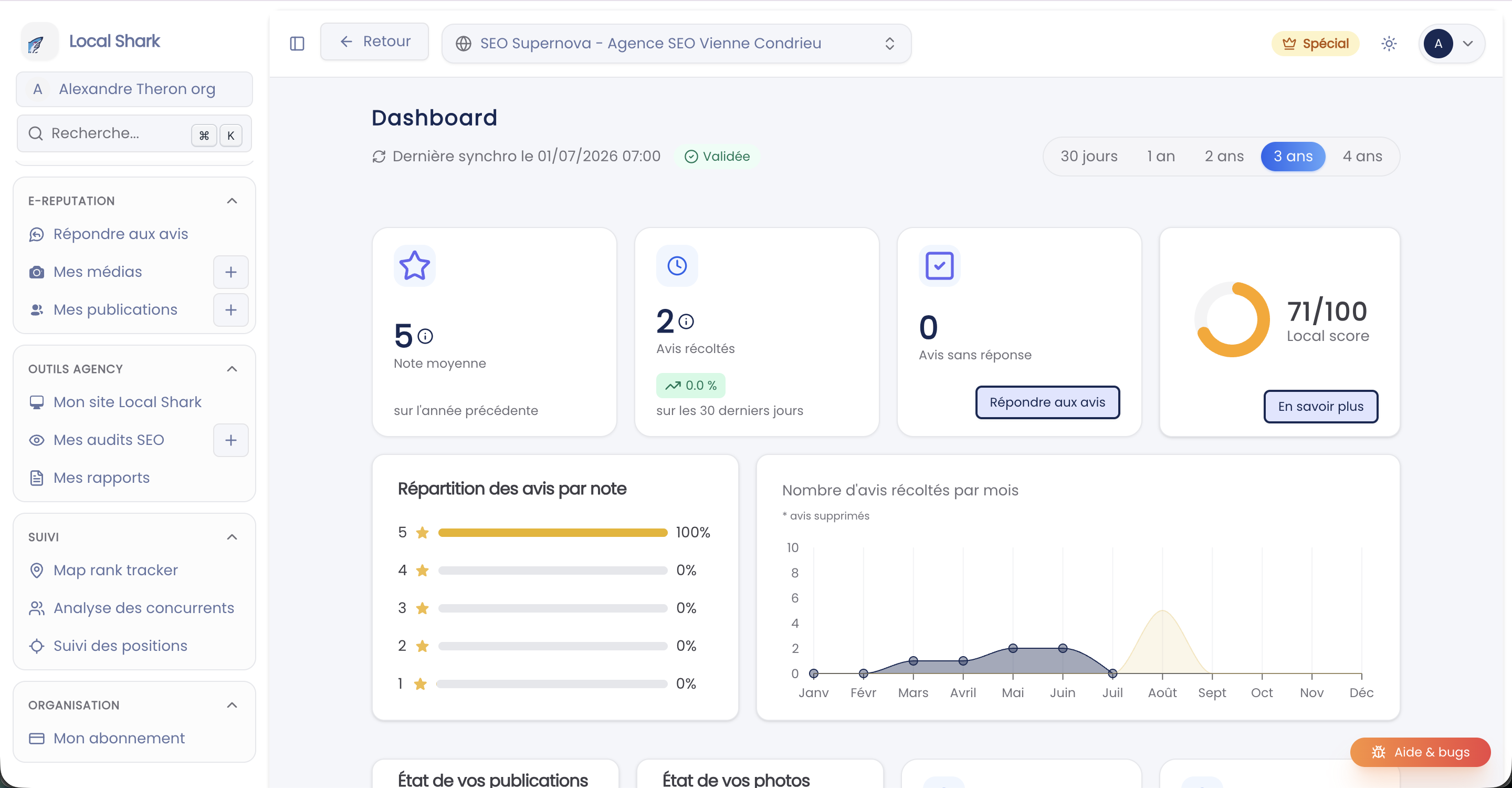1512x788 pixels.
Task: Click the trend arrow 0.0 % badge
Action: (690, 385)
